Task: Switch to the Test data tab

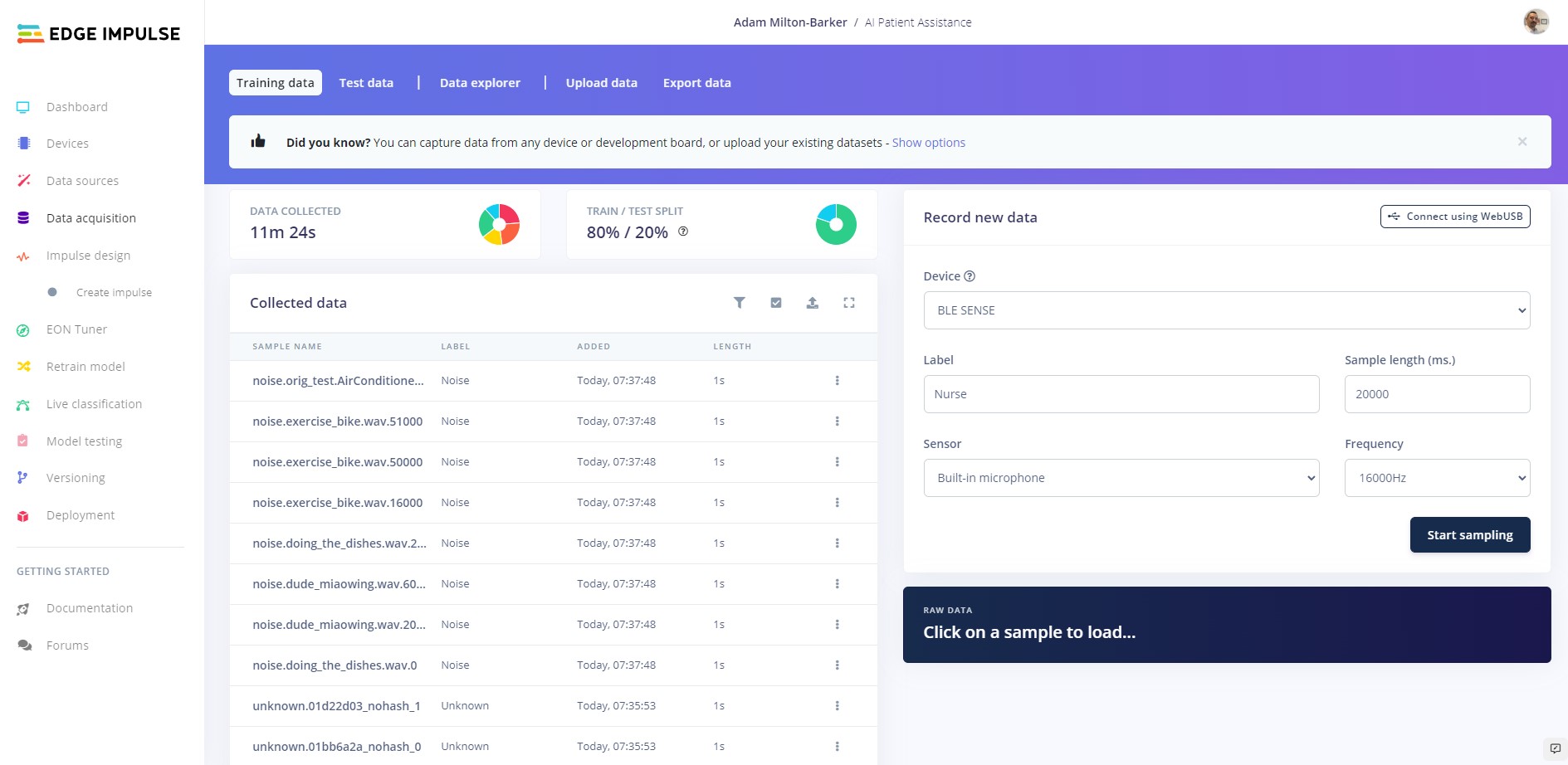Action: (x=366, y=83)
